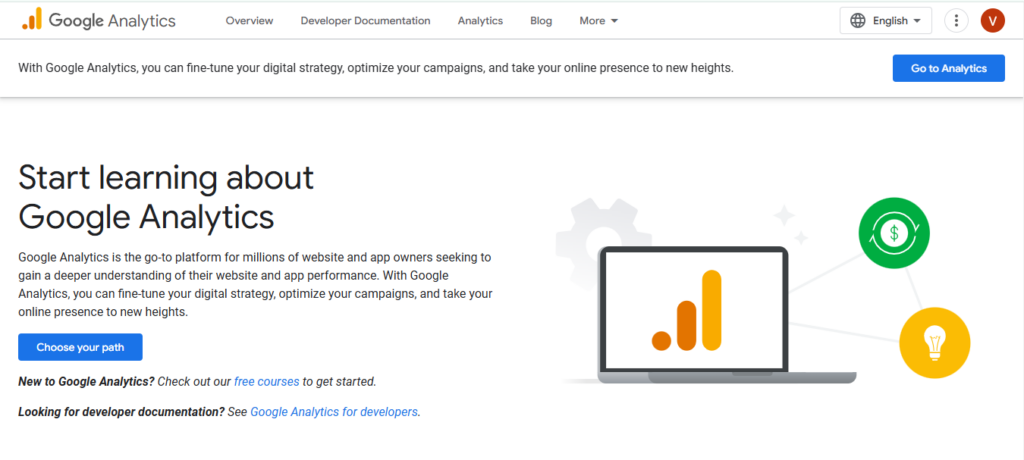The height and width of the screenshot is (460, 1024).
Task: Go to Developer Documentation nav item
Action: 365,21
